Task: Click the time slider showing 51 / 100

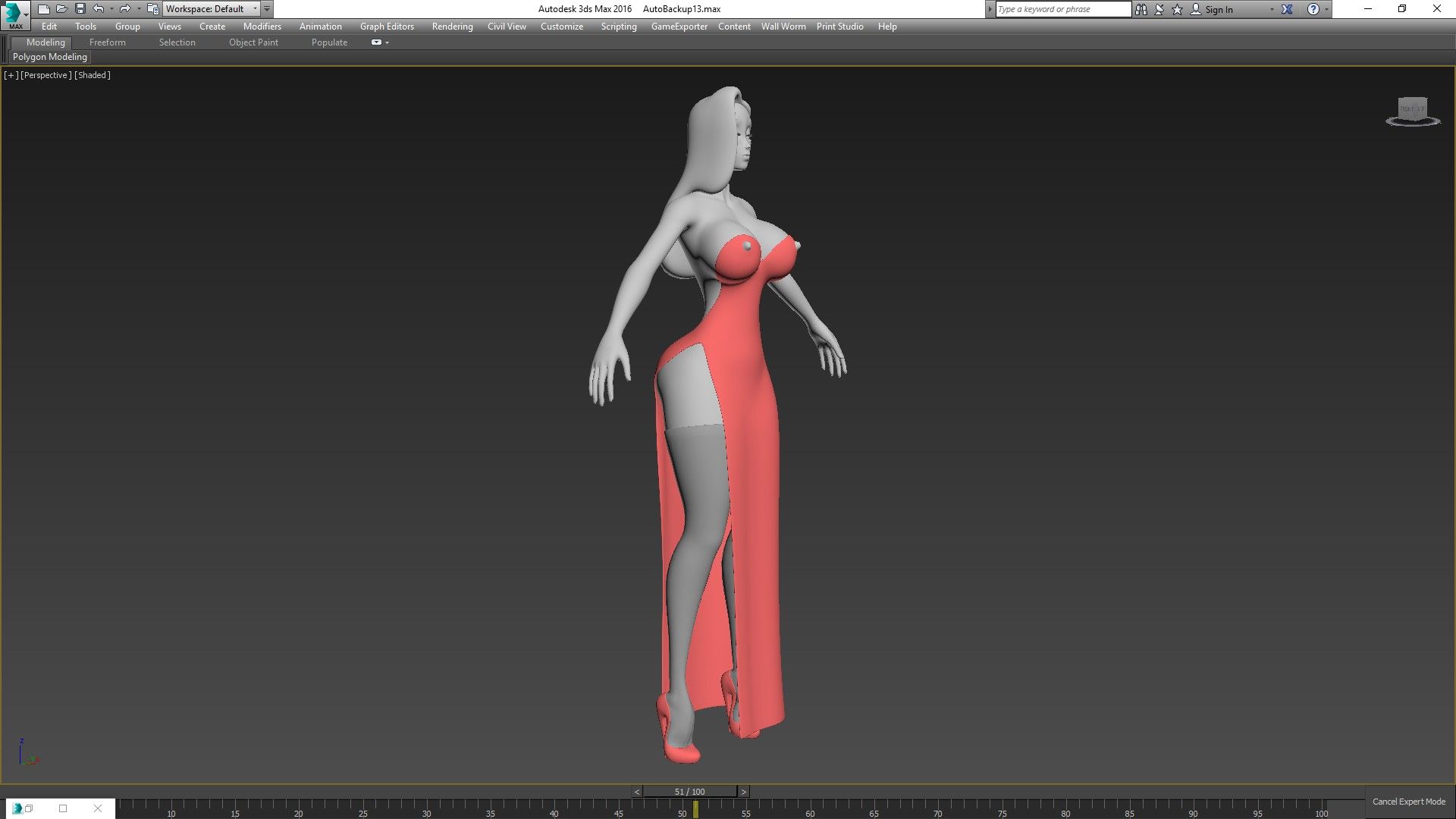Action: tap(689, 792)
